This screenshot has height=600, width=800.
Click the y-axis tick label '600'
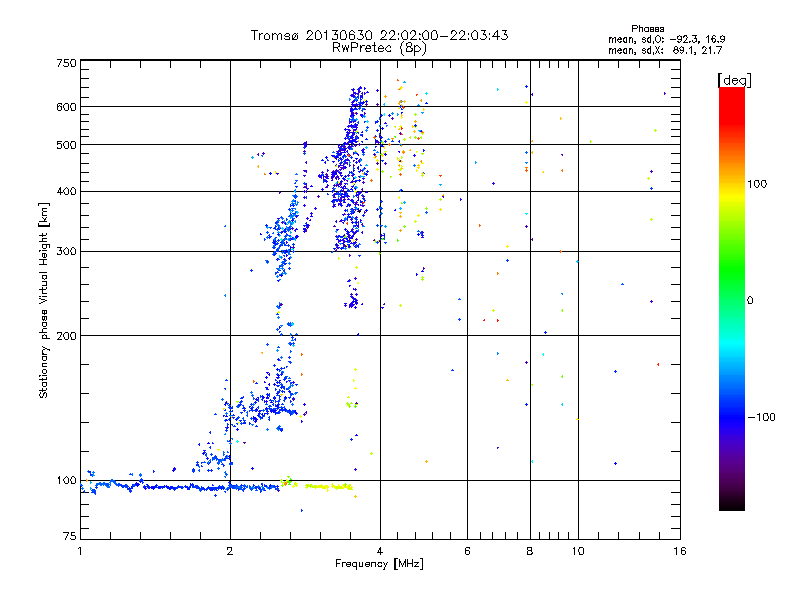tap(66, 107)
